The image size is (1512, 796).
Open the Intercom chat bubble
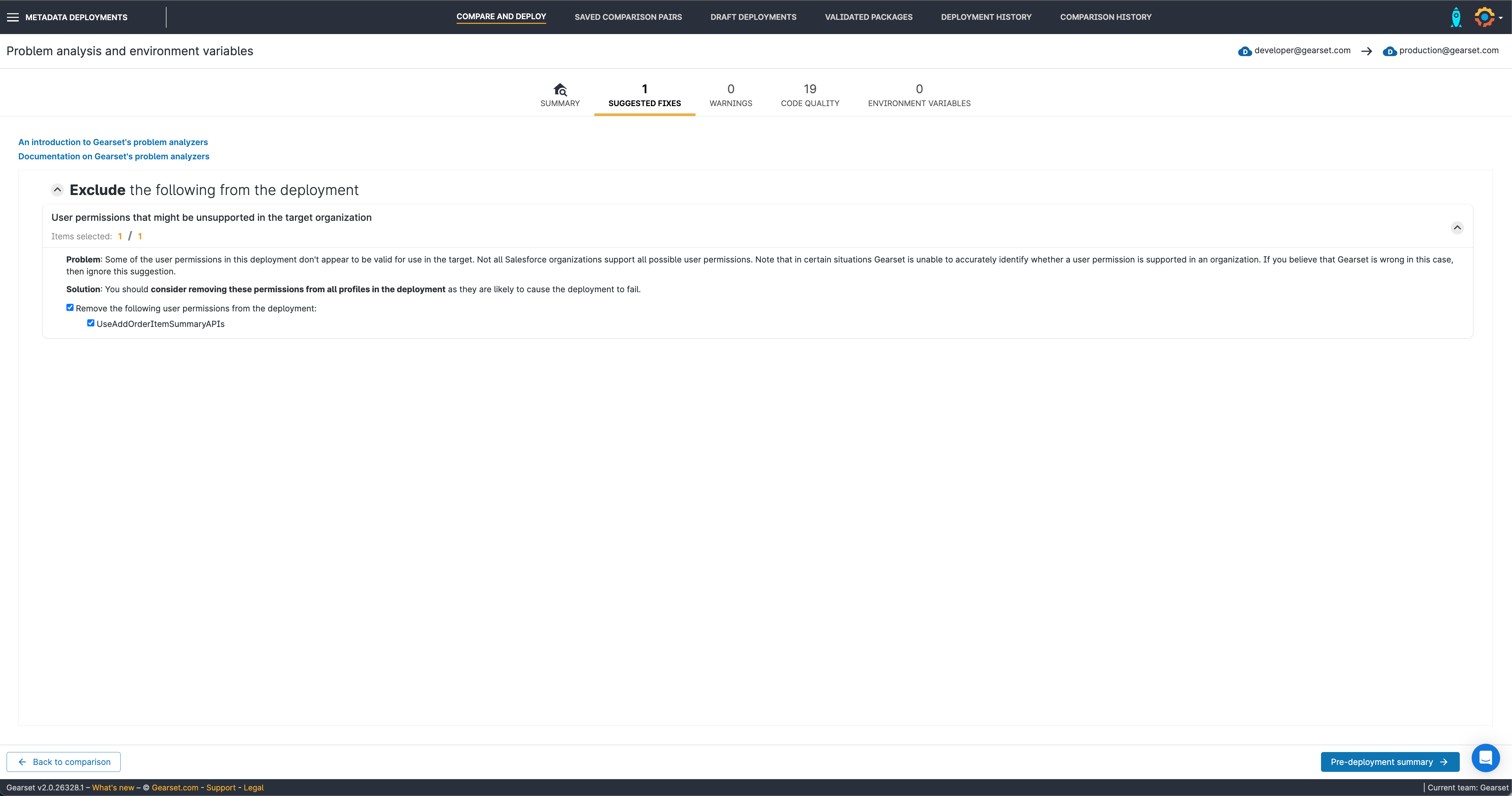[x=1486, y=758]
